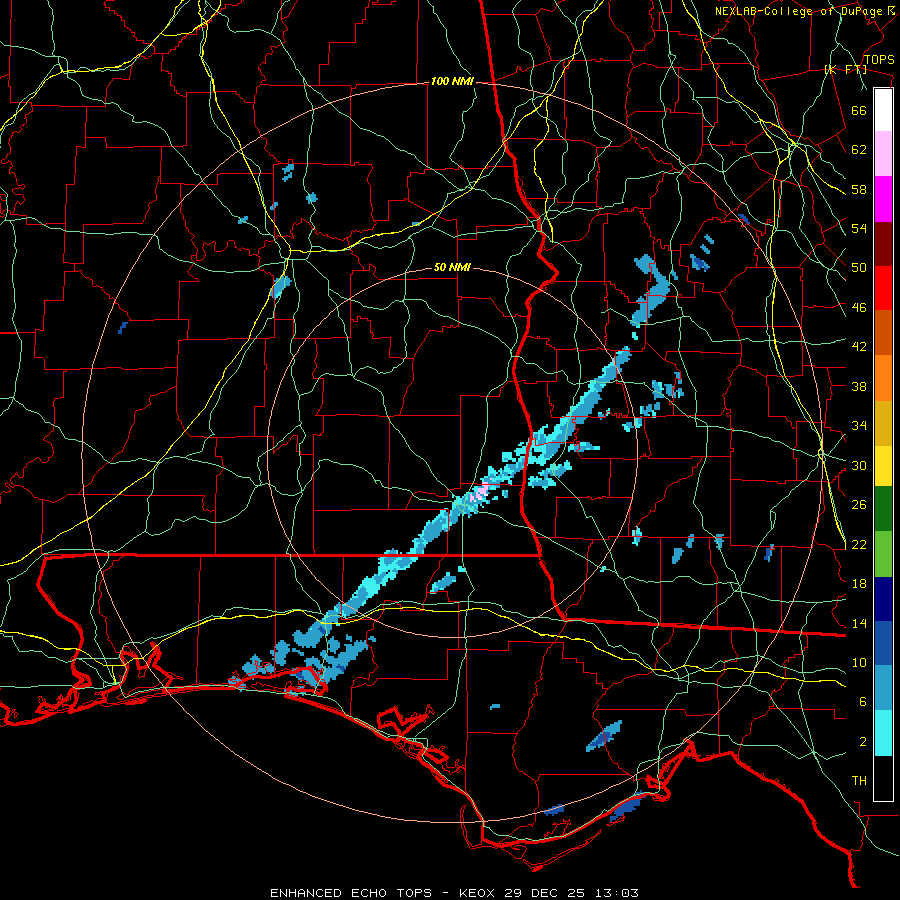Image resolution: width=900 pixels, height=900 pixels.
Task: Click the "58" legend value
Action: pos(859,189)
